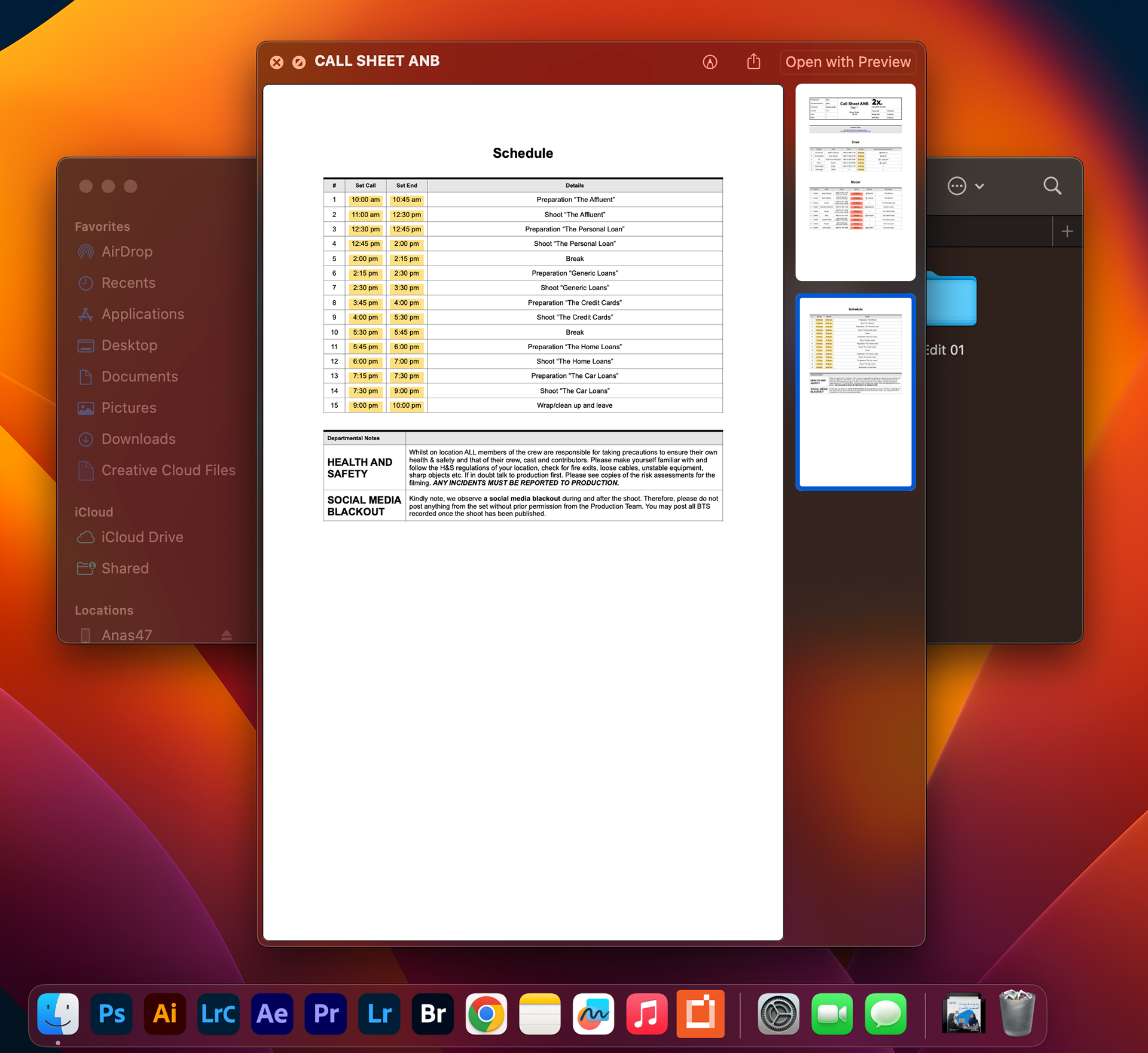Image resolution: width=1148 pixels, height=1053 pixels.
Task: Add a new Finder tab with plus
Action: (1067, 231)
